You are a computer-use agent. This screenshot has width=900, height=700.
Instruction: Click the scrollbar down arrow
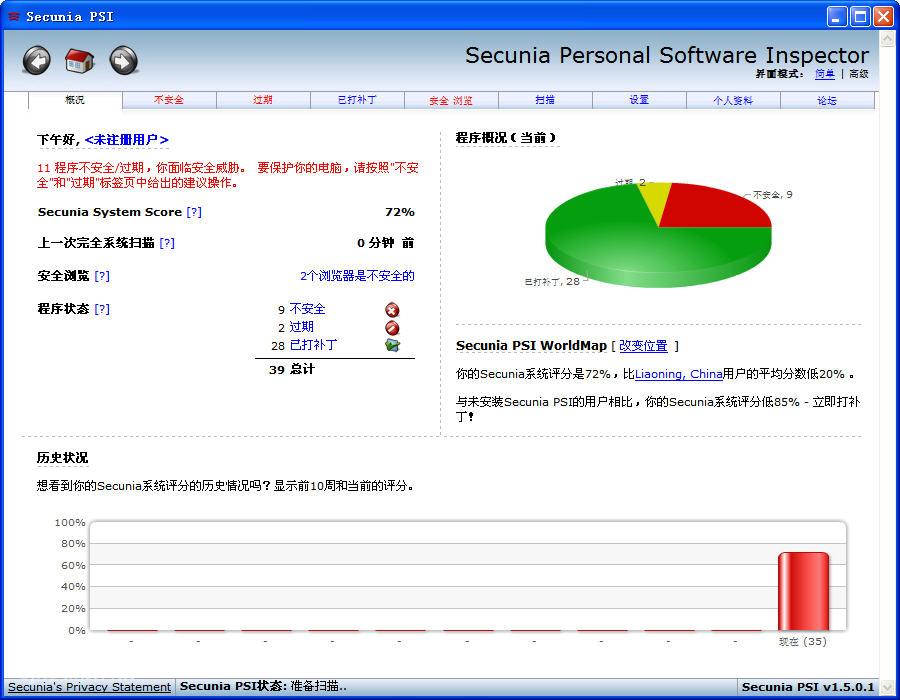tap(887, 686)
